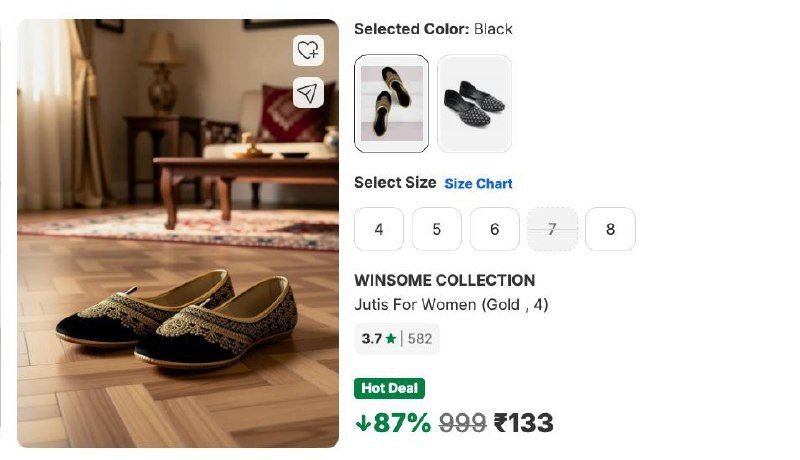Add the jutis to wishlist with heart icon
The image size is (800, 460).
[x=308, y=50]
